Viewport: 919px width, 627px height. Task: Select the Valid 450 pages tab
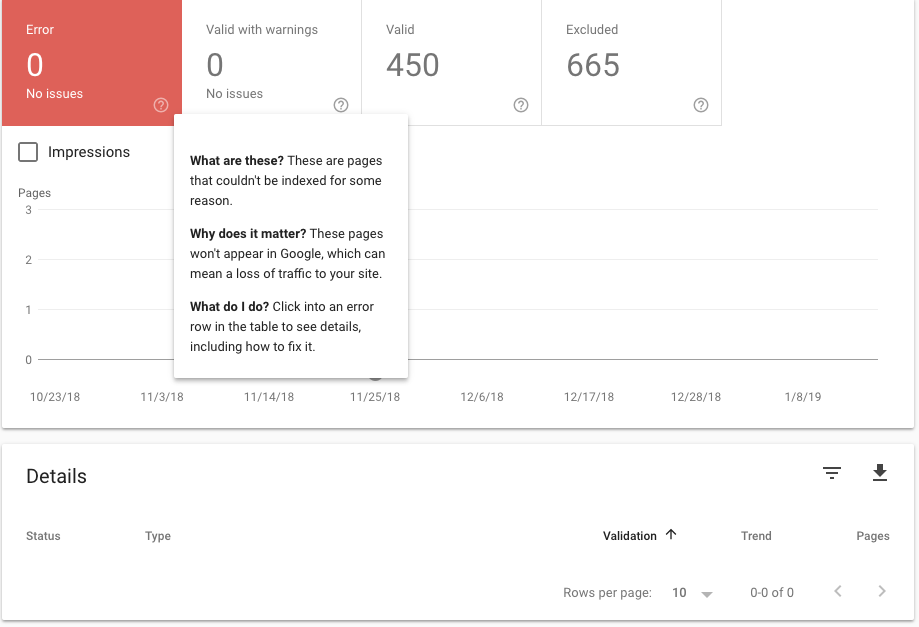[x=451, y=63]
